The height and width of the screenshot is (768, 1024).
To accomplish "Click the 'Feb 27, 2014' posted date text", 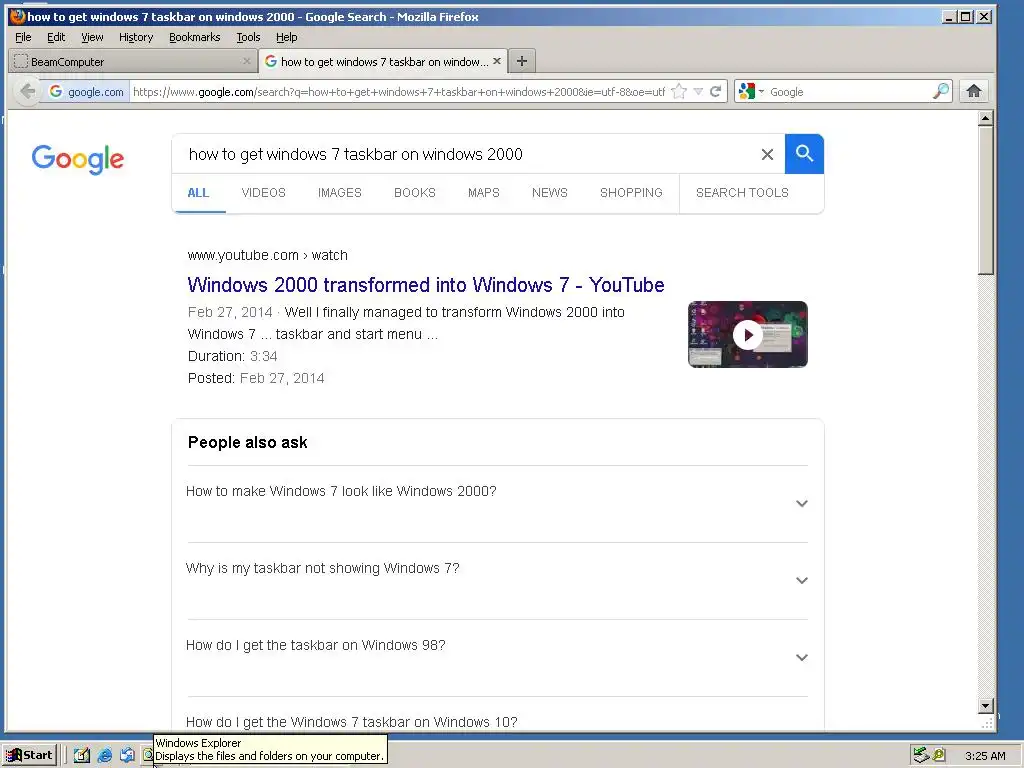I will coord(281,378).
